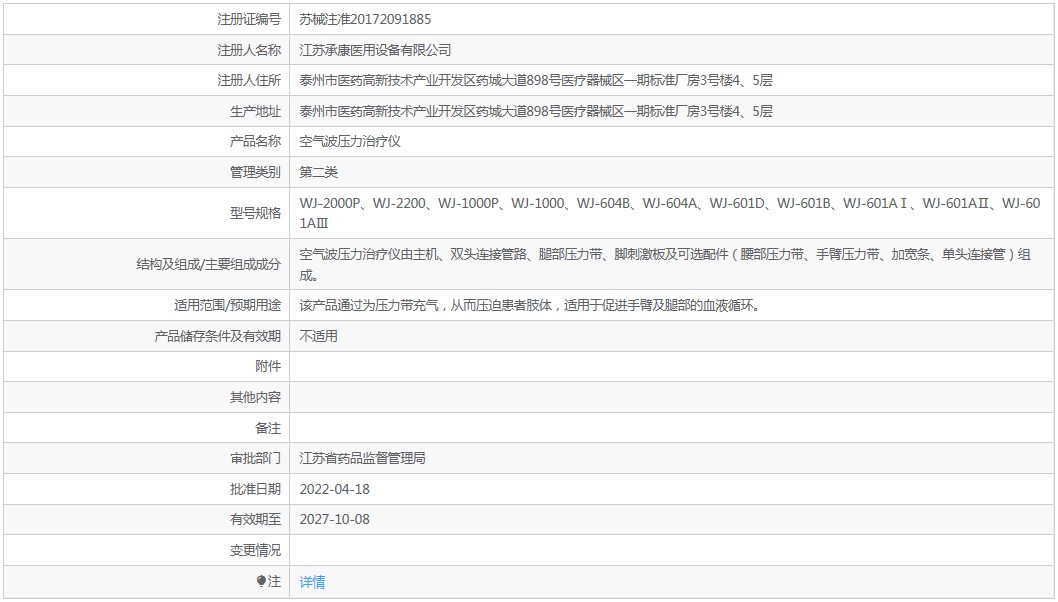Select expiry date 2027-10-08
The height and width of the screenshot is (602, 1058).
point(335,520)
